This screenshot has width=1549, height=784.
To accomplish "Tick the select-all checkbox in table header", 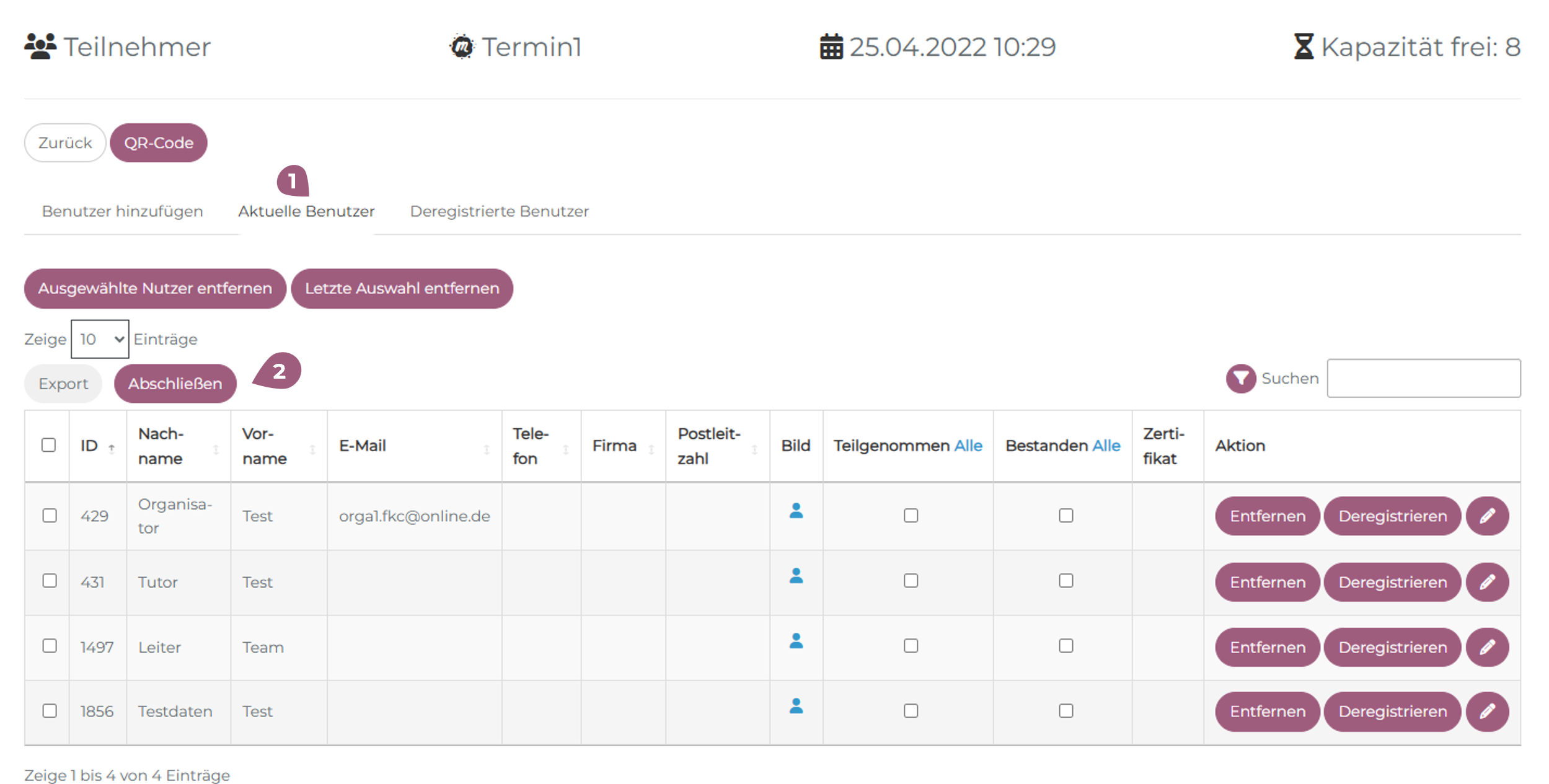I will click(x=48, y=445).
